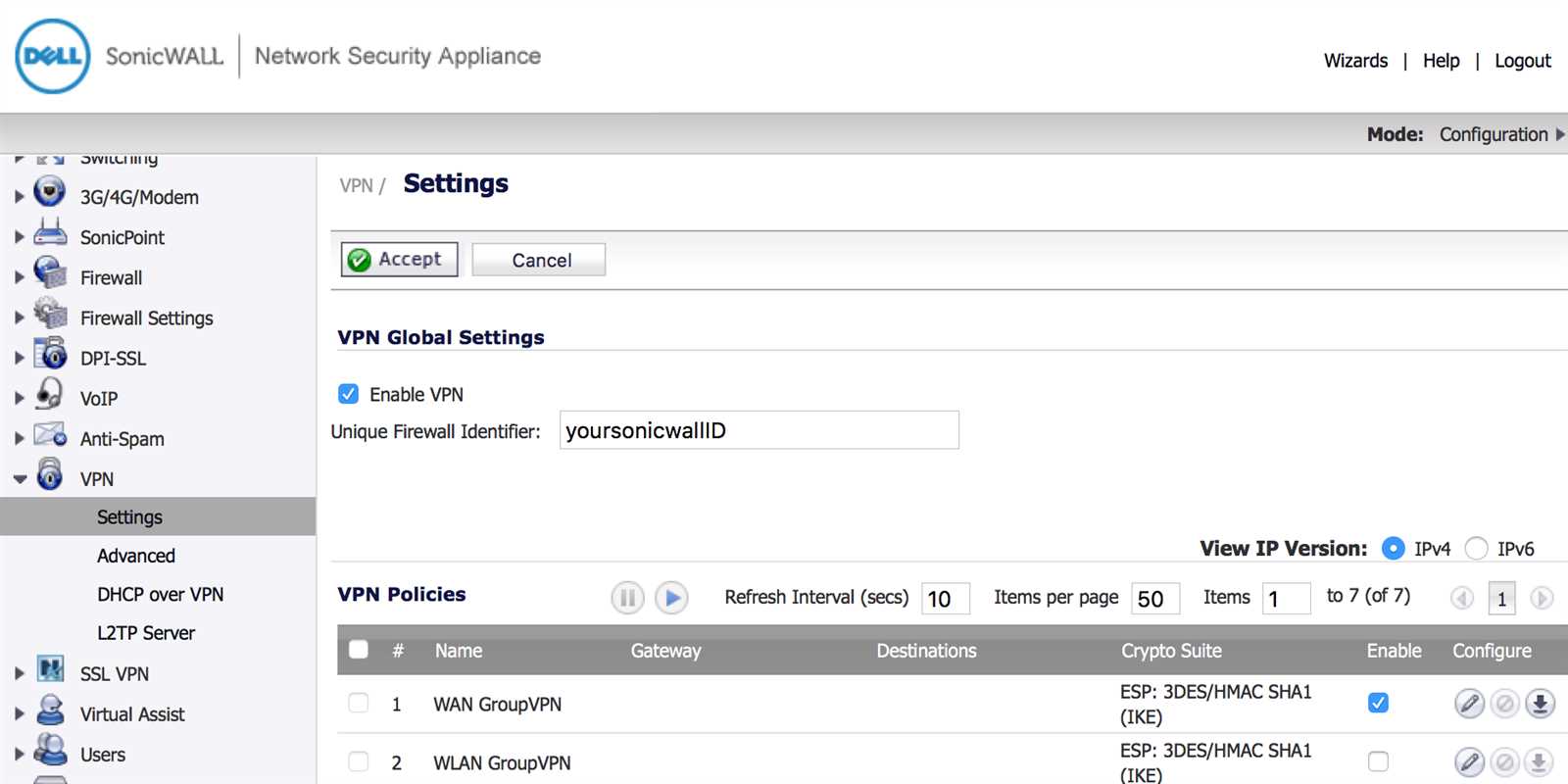The width and height of the screenshot is (1568, 784).
Task: Expand the Virtual Assist tree node
Action: click(x=19, y=713)
